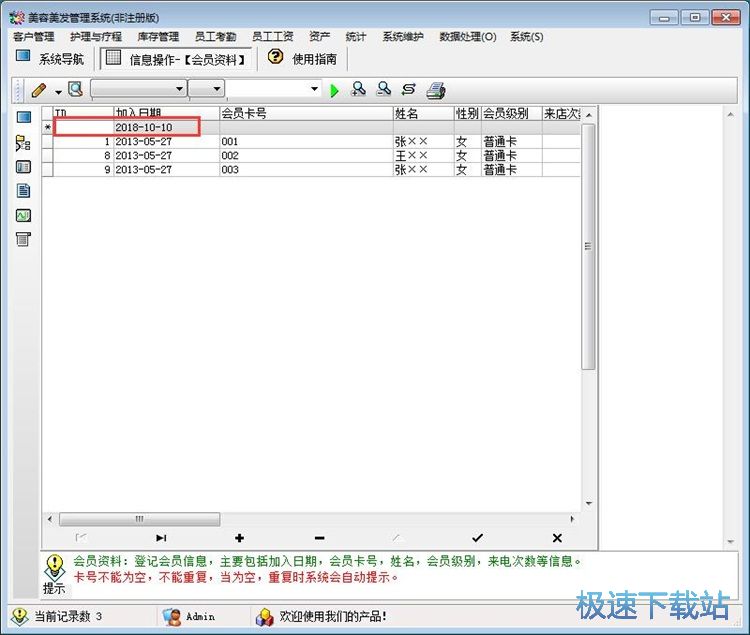Click the edit record navigator button

coord(397,538)
